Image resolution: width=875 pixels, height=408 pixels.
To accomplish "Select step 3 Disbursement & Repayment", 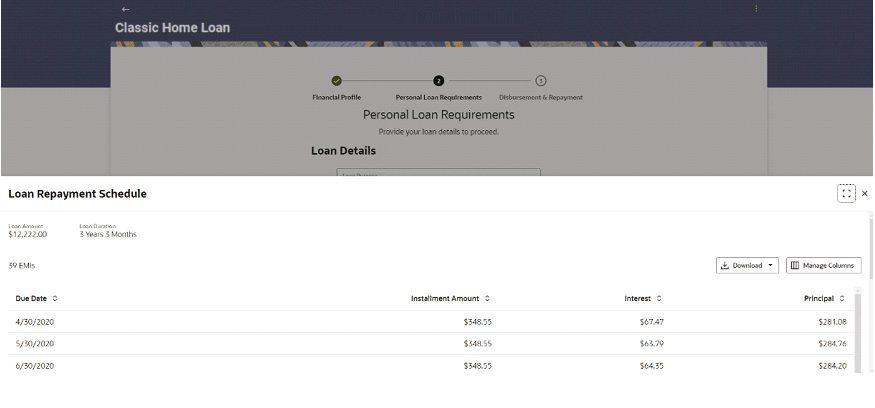I will 541,81.
